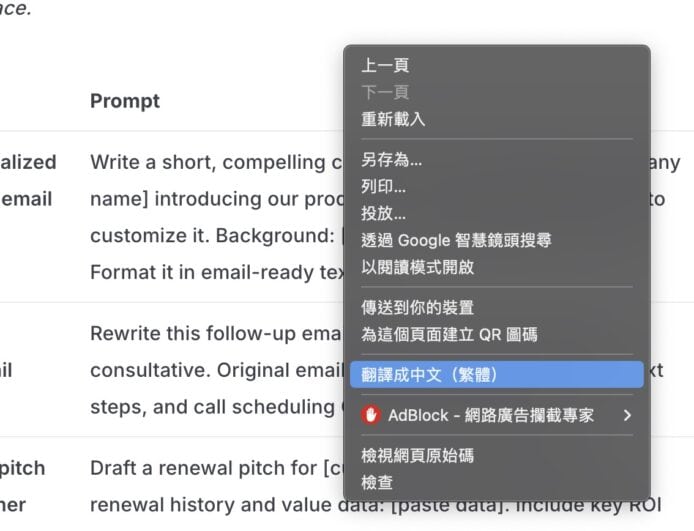The width and height of the screenshot is (694, 531).
Task: Click 翻譯成中文（繁體）highlighted item
Action: (x=497, y=375)
